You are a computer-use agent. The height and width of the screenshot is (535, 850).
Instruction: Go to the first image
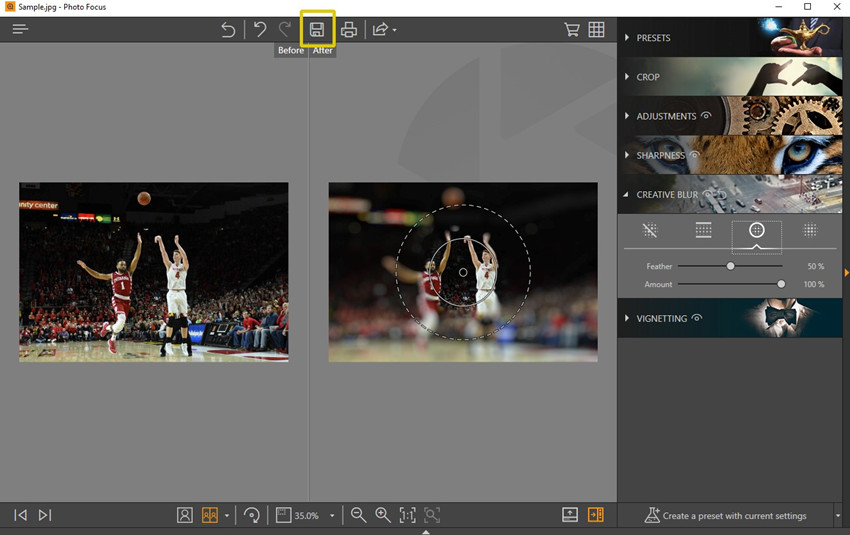coord(21,515)
